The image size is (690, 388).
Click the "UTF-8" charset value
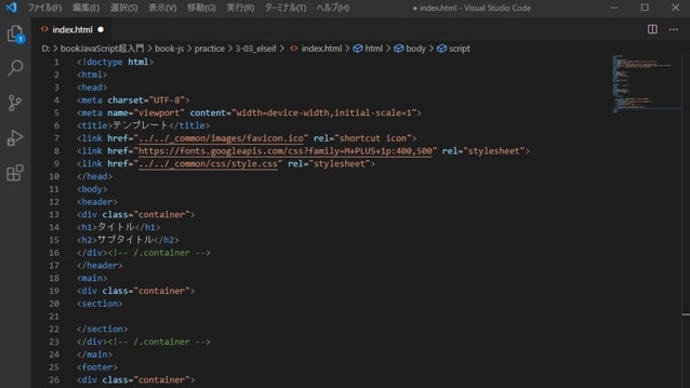click(x=167, y=100)
